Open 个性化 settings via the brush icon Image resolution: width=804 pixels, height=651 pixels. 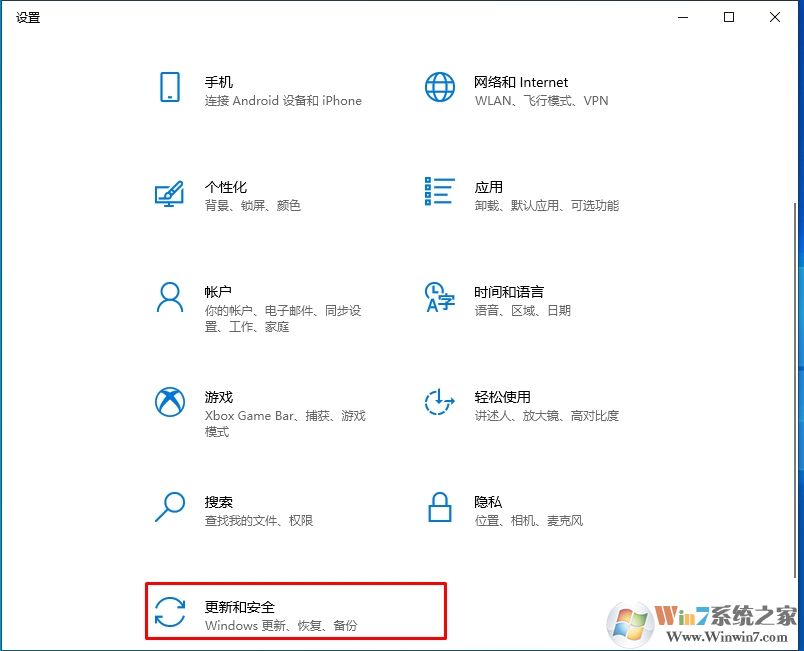[170, 192]
